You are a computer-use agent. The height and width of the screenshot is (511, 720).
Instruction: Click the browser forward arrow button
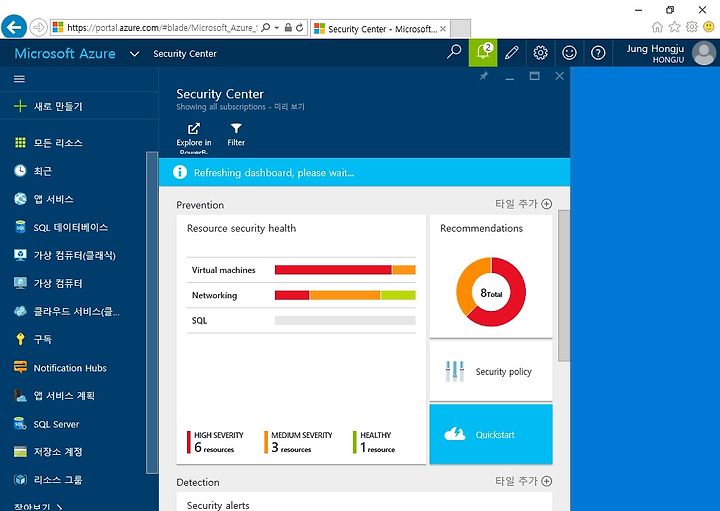39,28
